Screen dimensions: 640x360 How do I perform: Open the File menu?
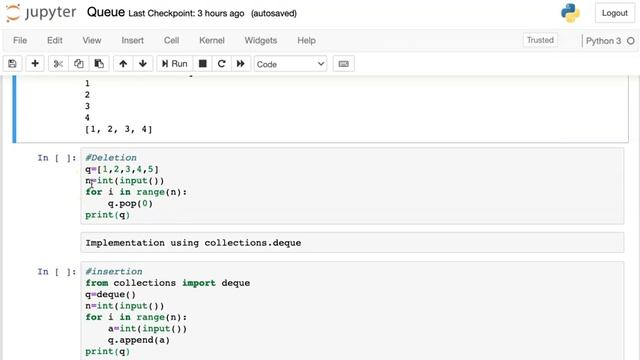[20, 40]
